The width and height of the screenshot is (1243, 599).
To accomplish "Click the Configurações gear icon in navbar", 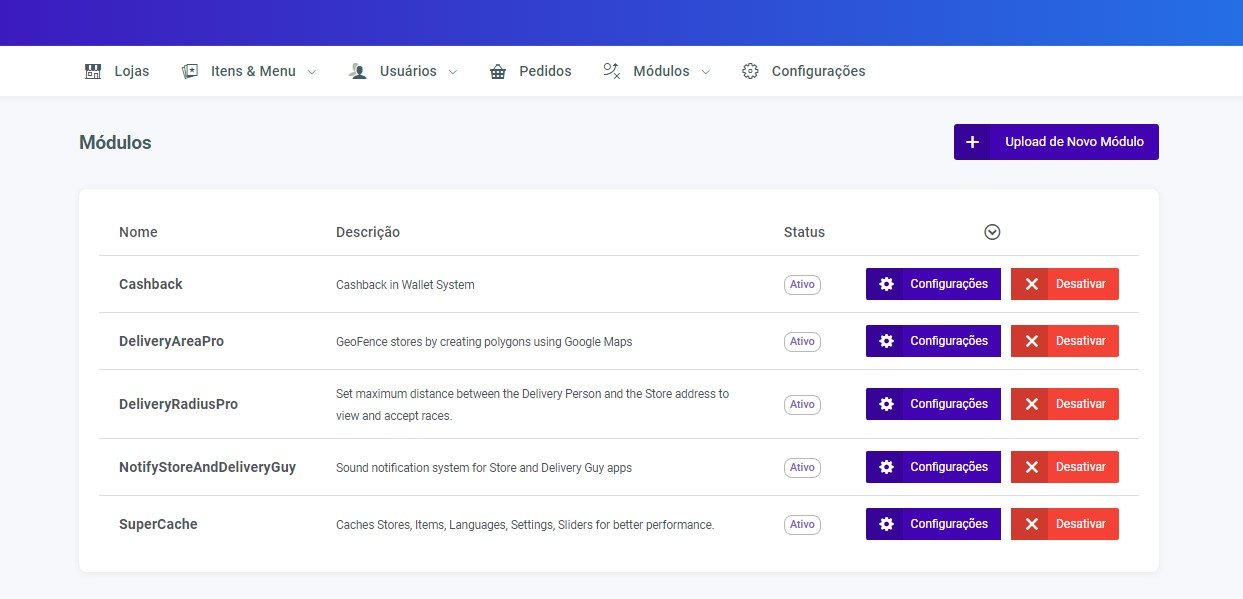I will pos(750,71).
